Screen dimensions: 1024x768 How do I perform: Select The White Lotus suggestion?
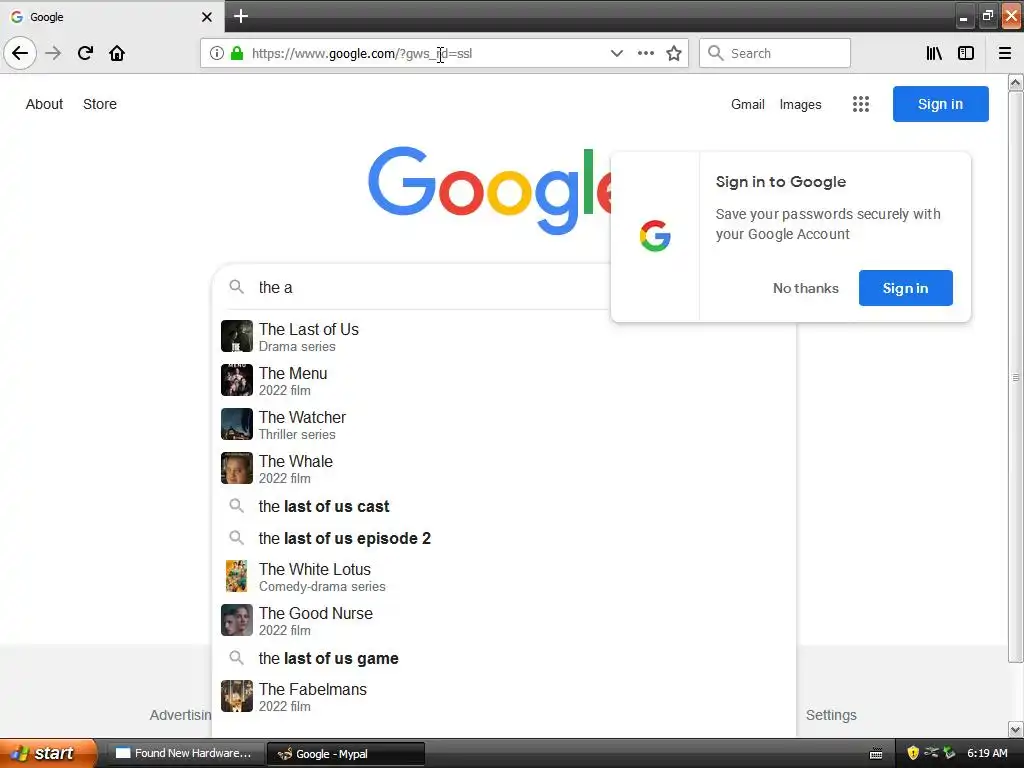pyautogui.click(x=503, y=577)
